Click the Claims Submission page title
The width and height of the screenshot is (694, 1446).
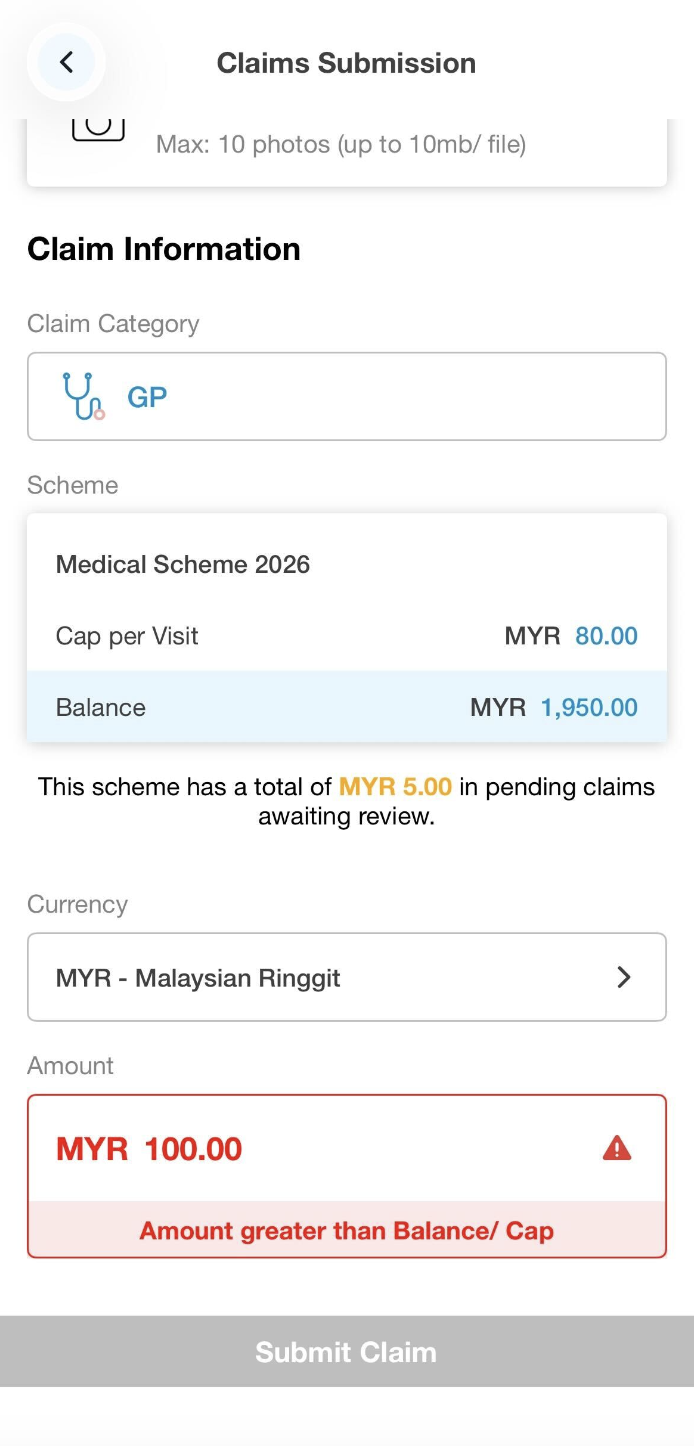tap(346, 63)
